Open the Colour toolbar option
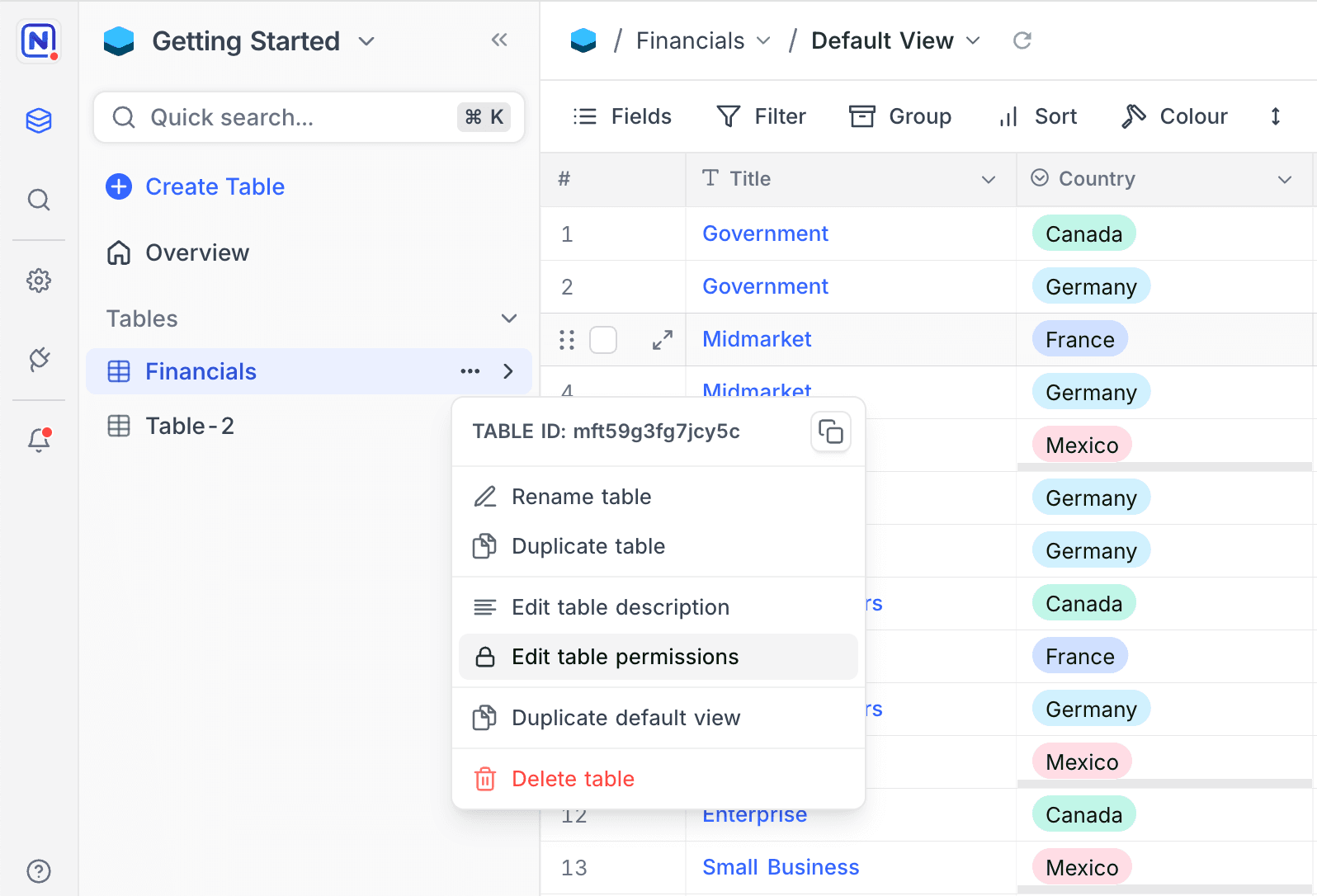 [x=1175, y=116]
